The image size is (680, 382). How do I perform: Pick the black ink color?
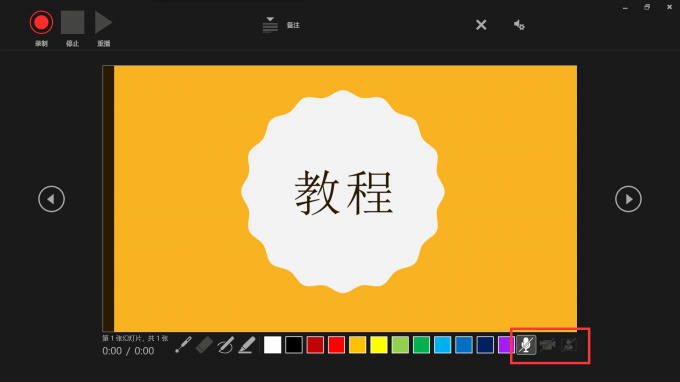point(294,345)
